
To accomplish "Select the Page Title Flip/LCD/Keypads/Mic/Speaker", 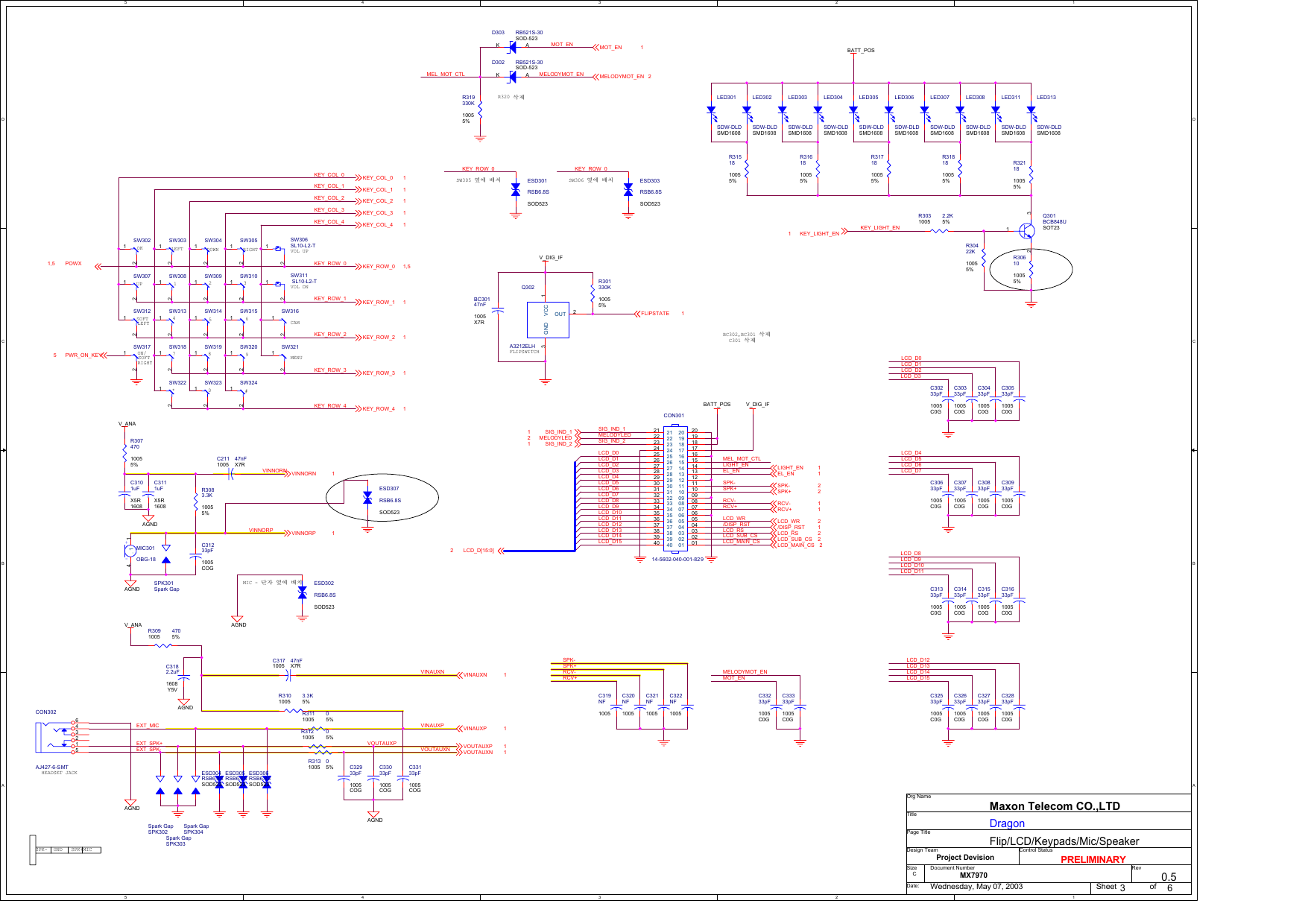I will pos(1064,841).
